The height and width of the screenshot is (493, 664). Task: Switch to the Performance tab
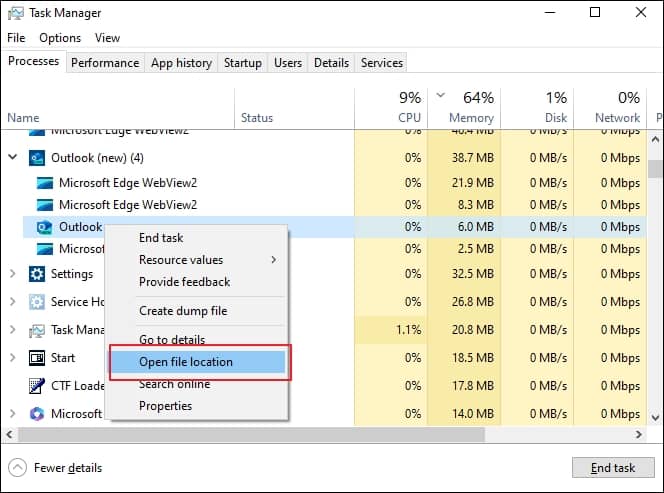pos(105,63)
